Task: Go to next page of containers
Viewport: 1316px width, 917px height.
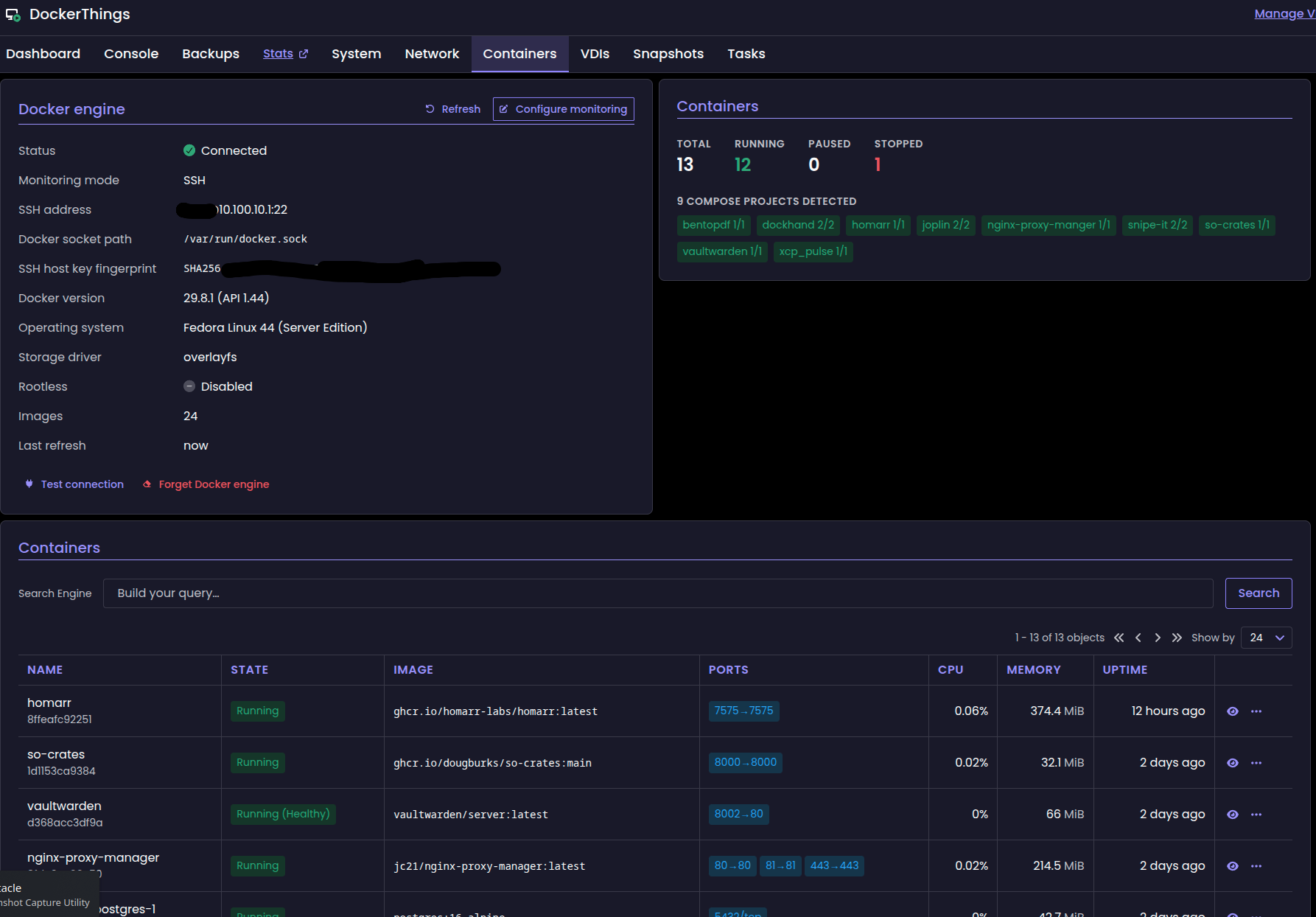Action: [1158, 638]
